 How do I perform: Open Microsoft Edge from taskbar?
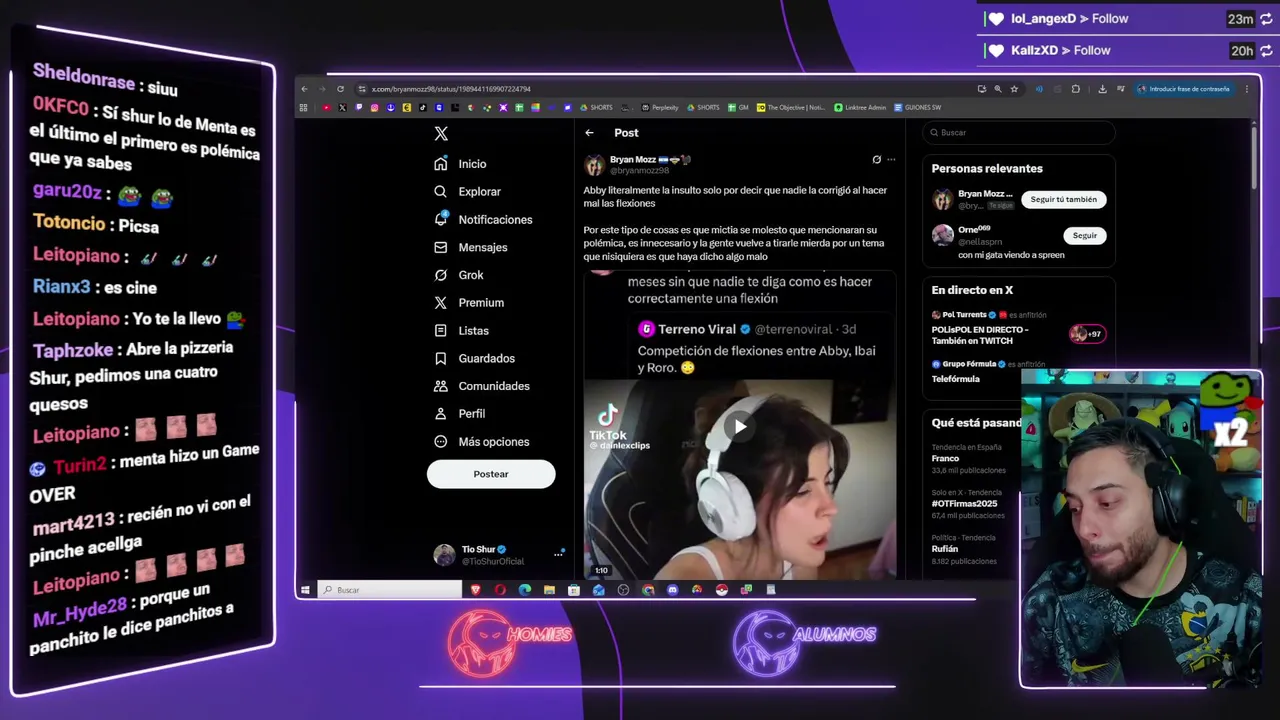(525, 590)
